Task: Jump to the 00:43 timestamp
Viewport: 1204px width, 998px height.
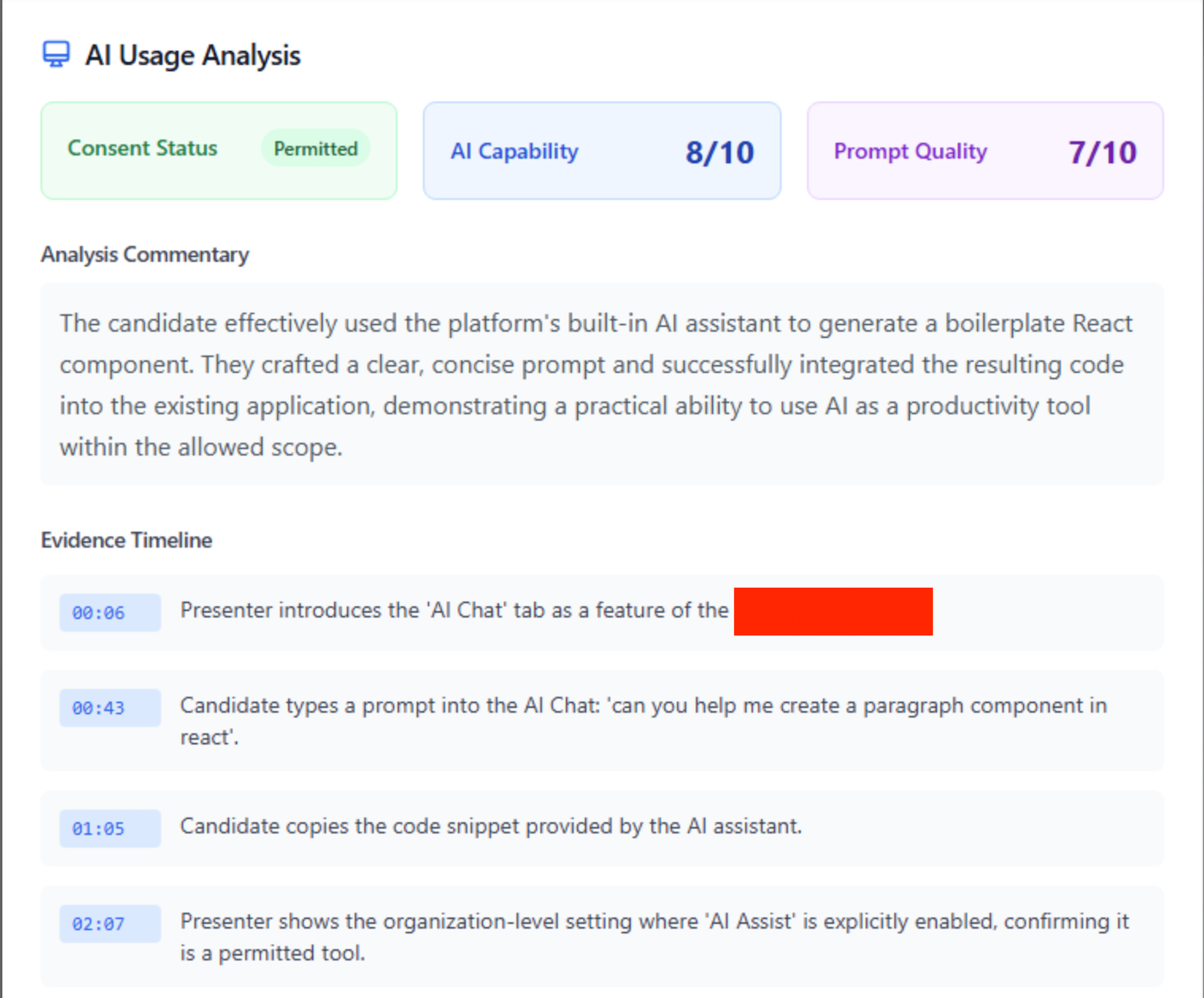Action: (109, 708)
